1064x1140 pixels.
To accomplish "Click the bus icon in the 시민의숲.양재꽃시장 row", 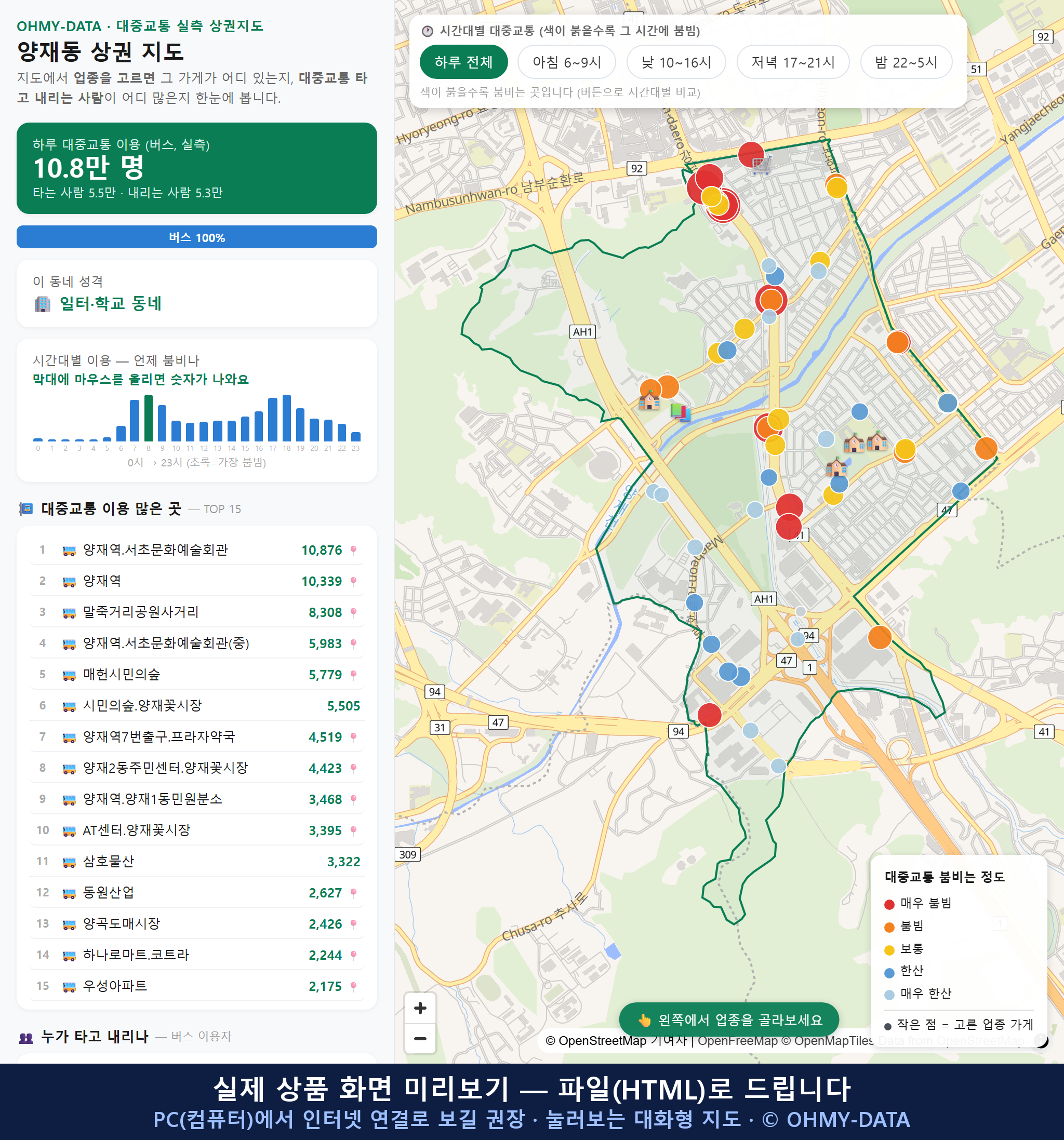I will pos(69,706).
